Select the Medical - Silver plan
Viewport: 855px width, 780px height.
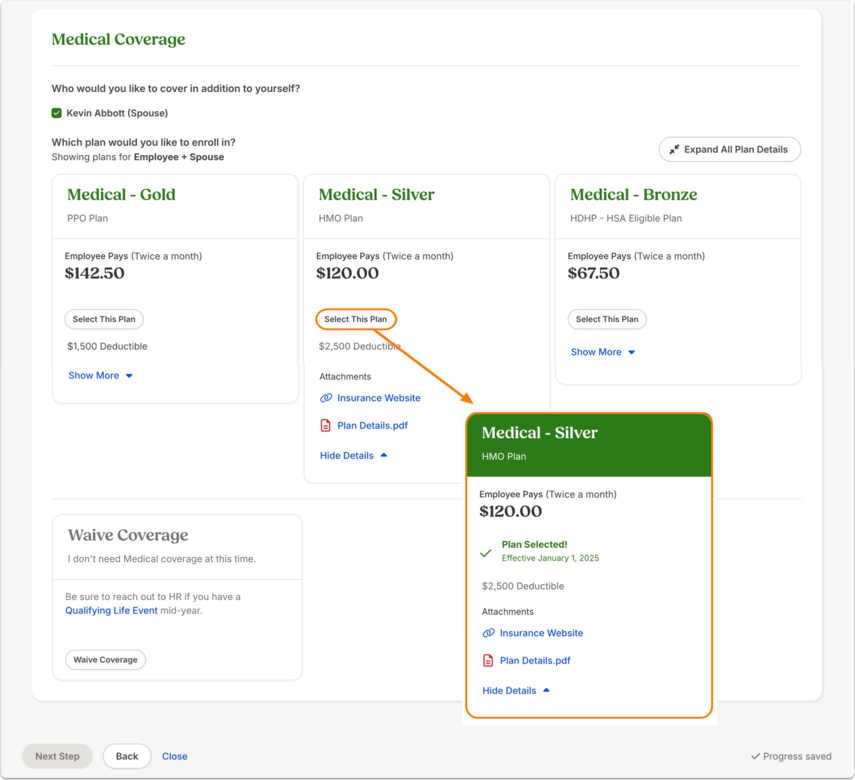(356, 319)
